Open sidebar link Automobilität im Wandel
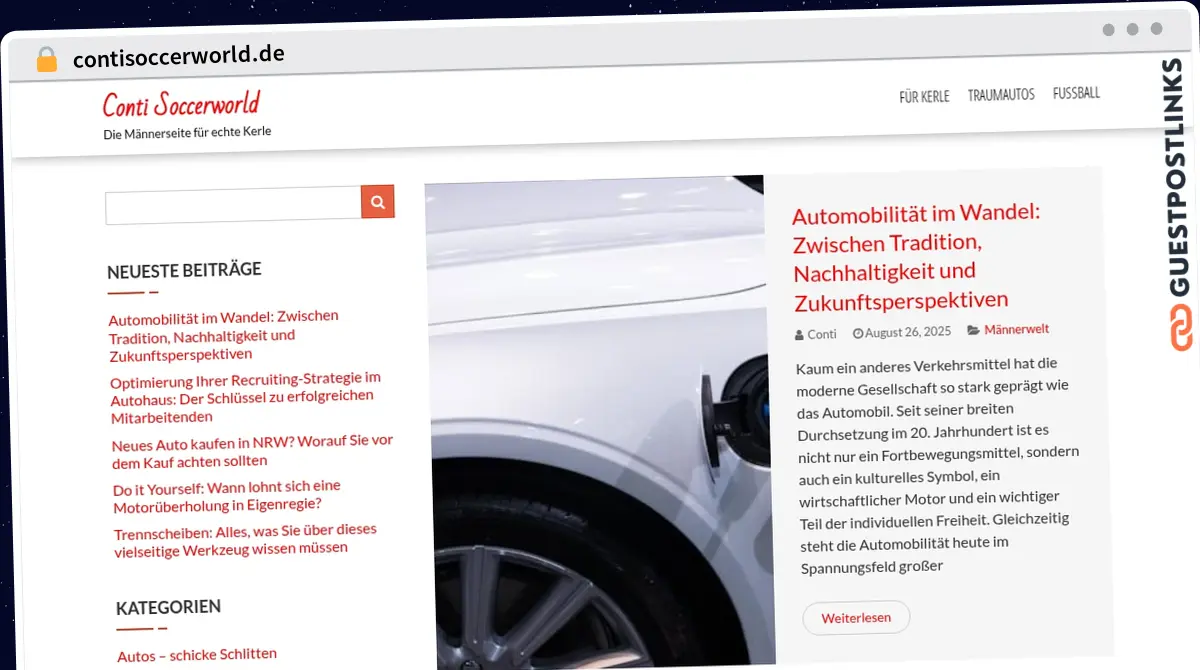The height and width of the screenshot is (670, 1200). (x=224, y=335)
